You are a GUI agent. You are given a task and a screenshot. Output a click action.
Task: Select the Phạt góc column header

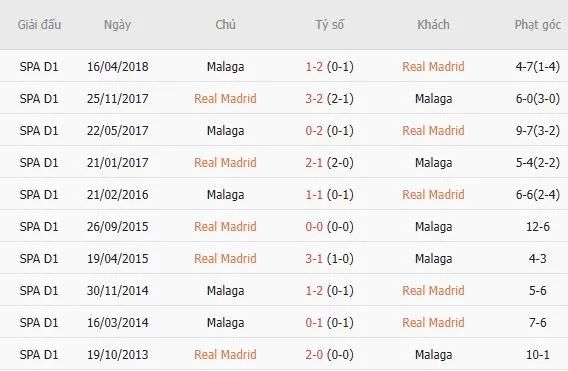pyautogui.click(x=538, y=25)
